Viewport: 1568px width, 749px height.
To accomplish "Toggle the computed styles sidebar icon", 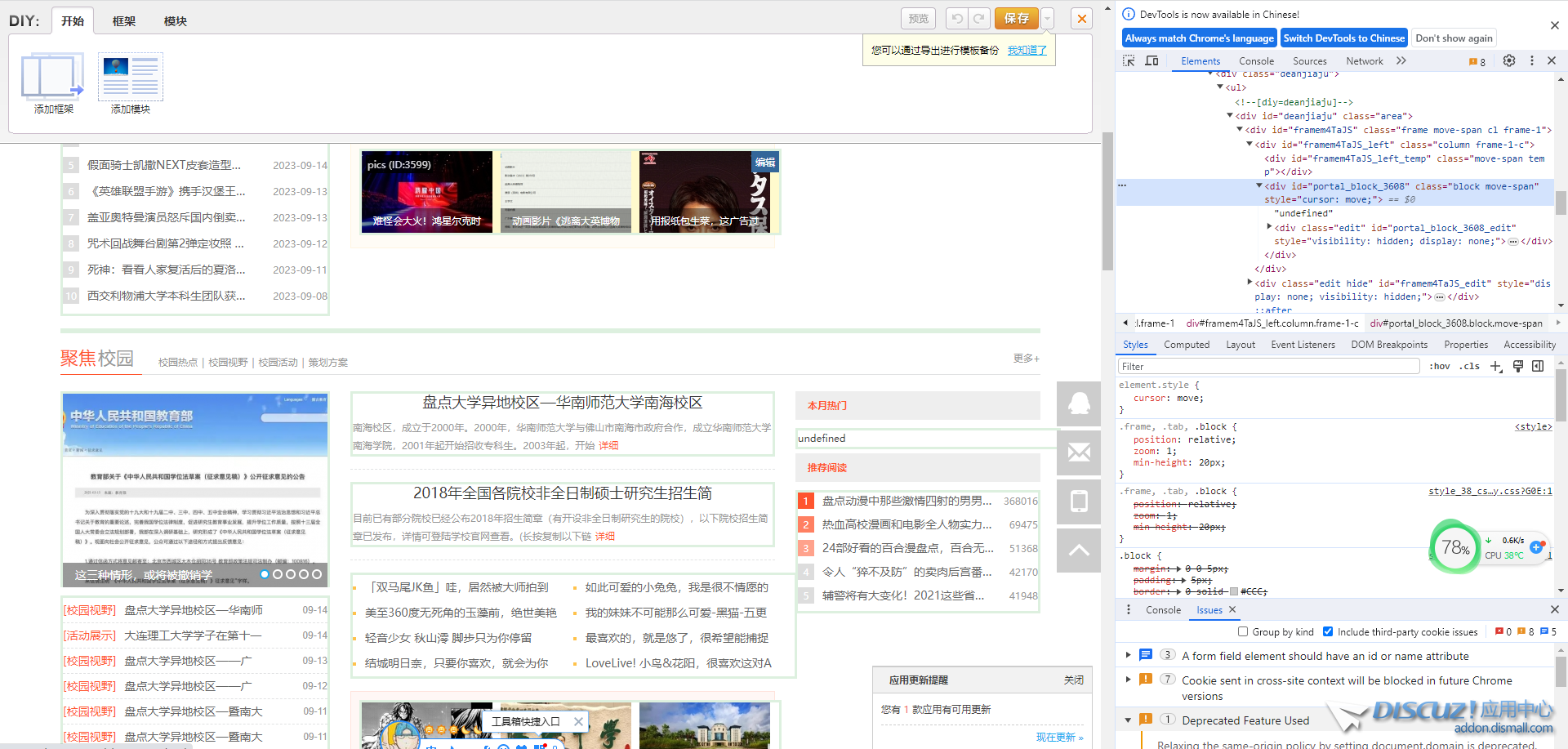I will point(1538,366).
